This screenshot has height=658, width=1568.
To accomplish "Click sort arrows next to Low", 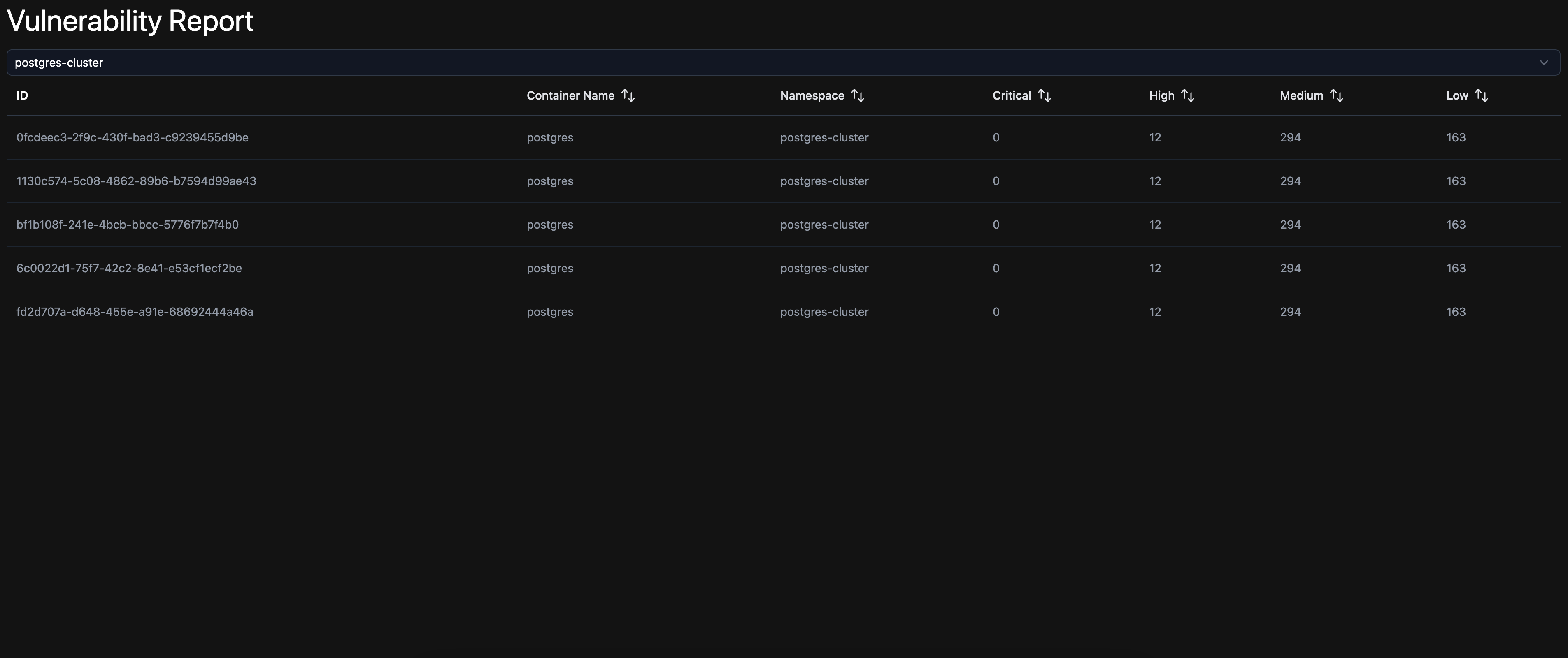I will pos(1481,95).
